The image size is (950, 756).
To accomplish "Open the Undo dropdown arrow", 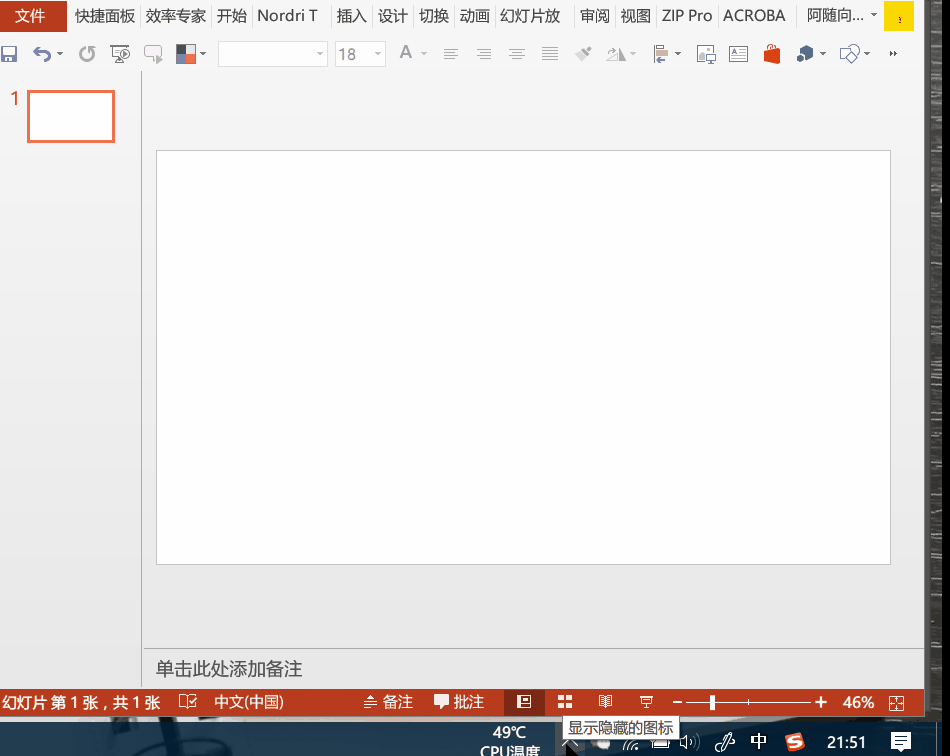I will [58, 54].
